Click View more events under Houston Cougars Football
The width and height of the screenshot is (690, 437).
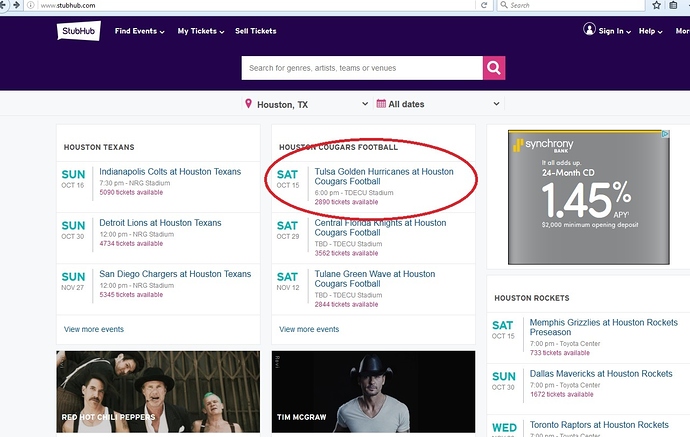(309, 329)
